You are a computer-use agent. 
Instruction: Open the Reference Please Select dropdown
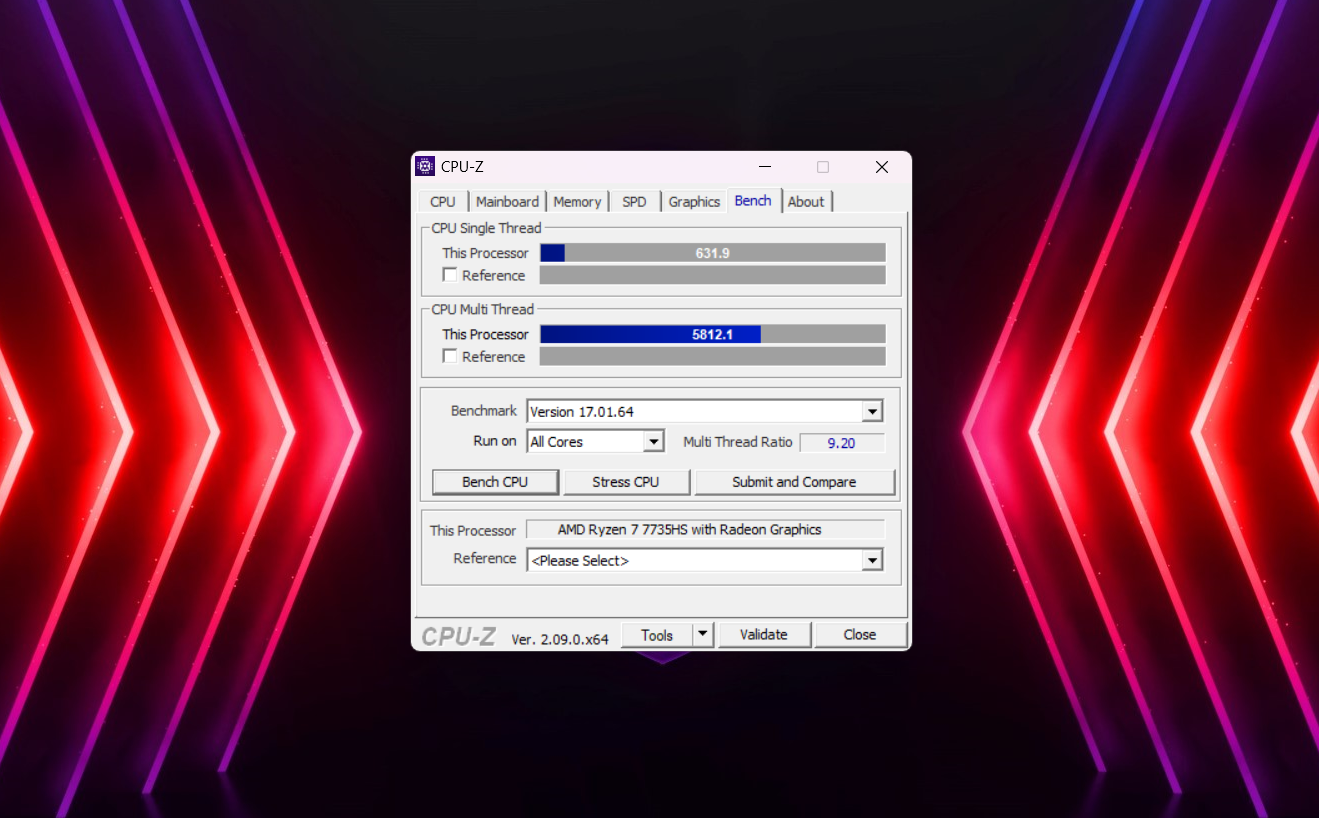[x=872, y=560]
